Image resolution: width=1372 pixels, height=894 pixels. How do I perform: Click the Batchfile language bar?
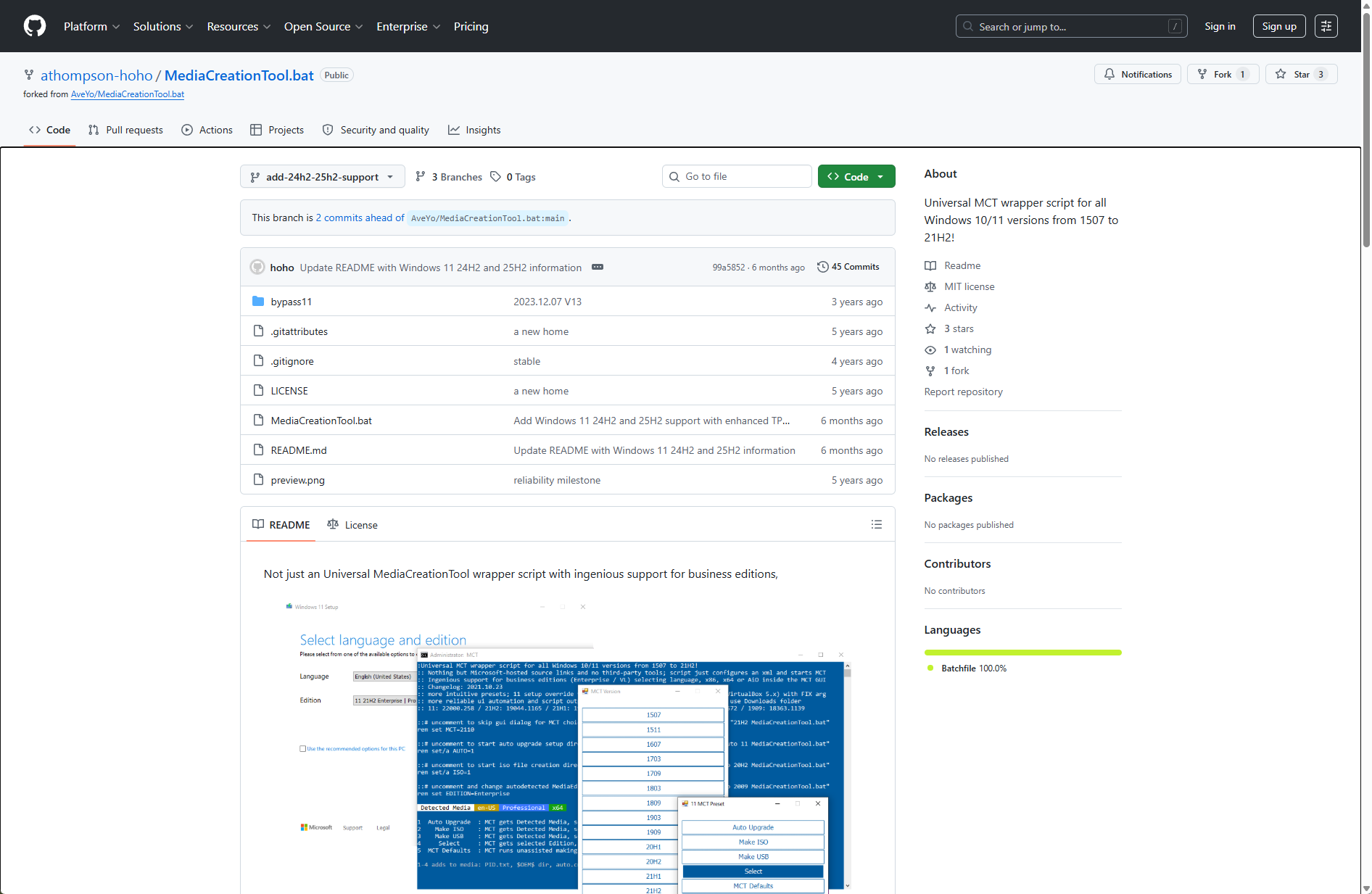[x=1022, y=653]
